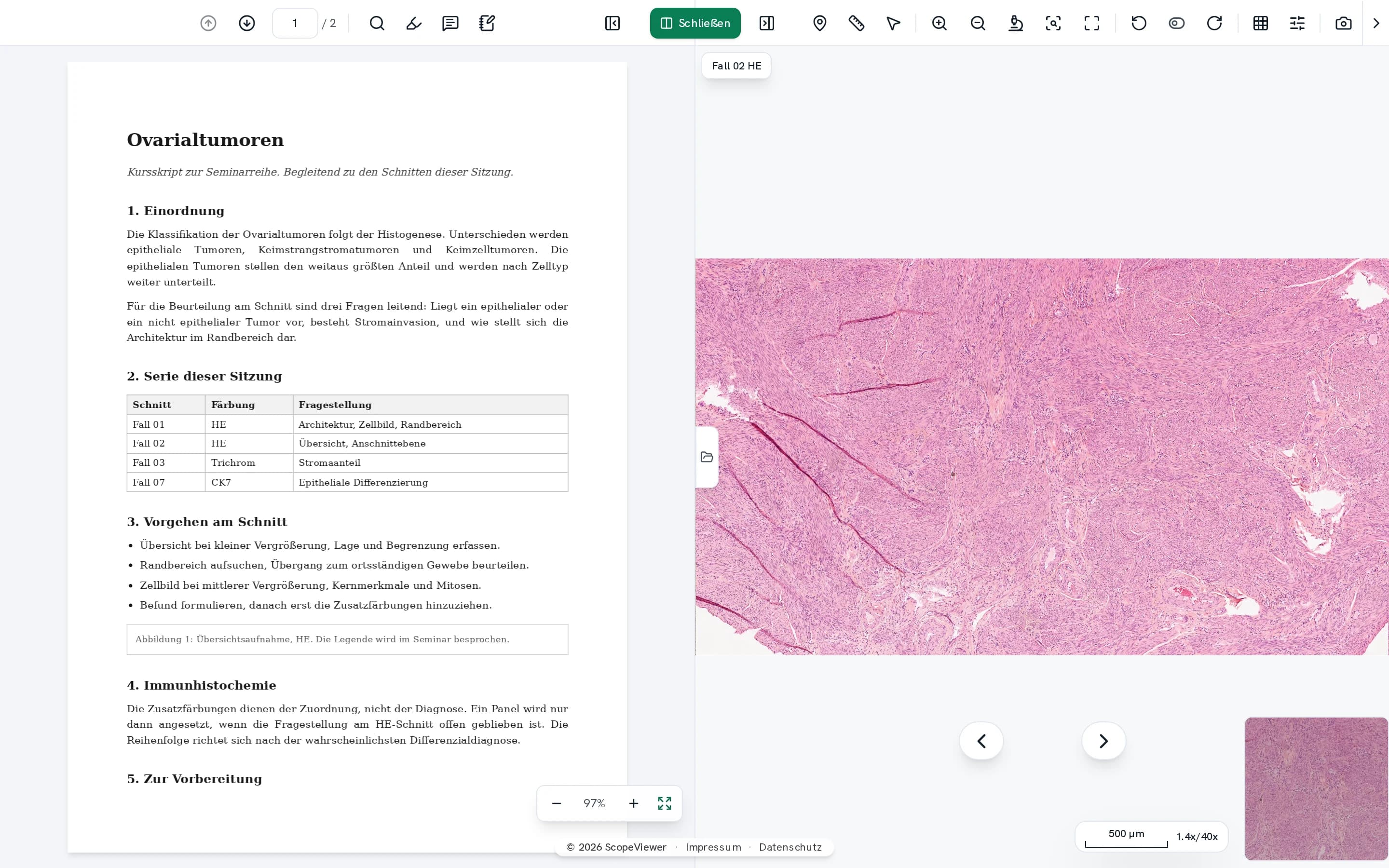This screenshot has height=868, width=1389.
Task: Open the Impressum link
Action: [713, 847]
